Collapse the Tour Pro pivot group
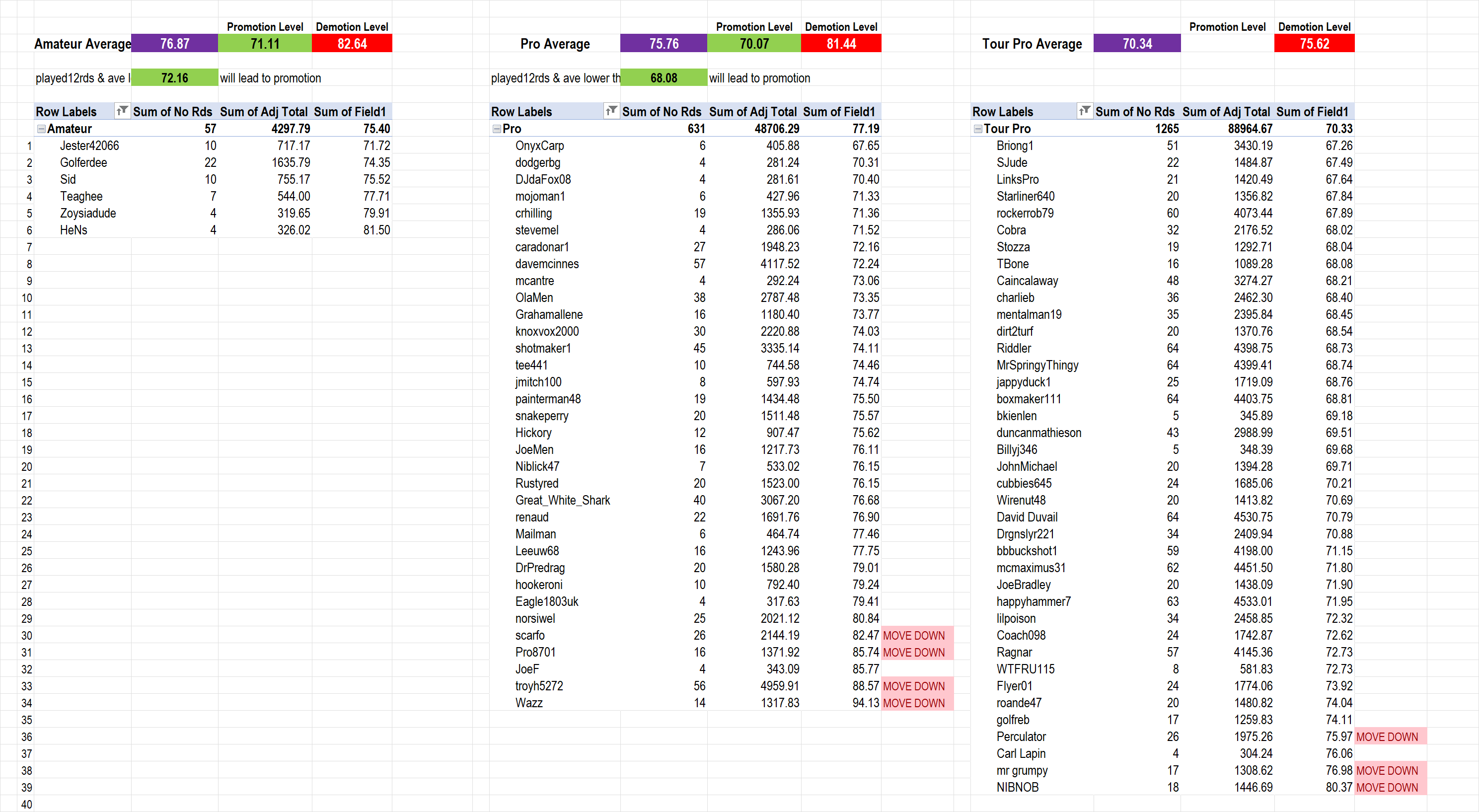 978,129
